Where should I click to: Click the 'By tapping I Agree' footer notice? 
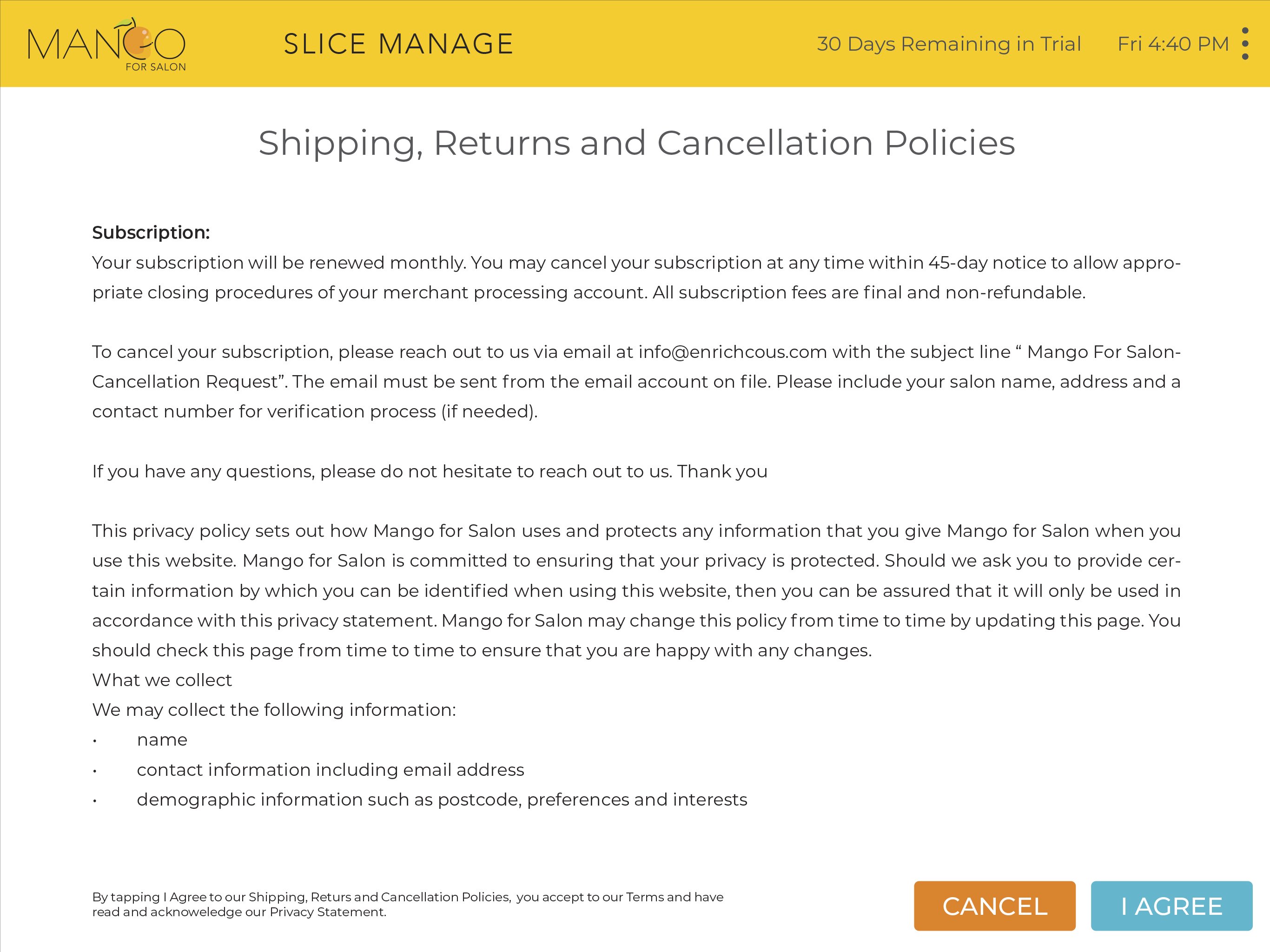[407, 904]
